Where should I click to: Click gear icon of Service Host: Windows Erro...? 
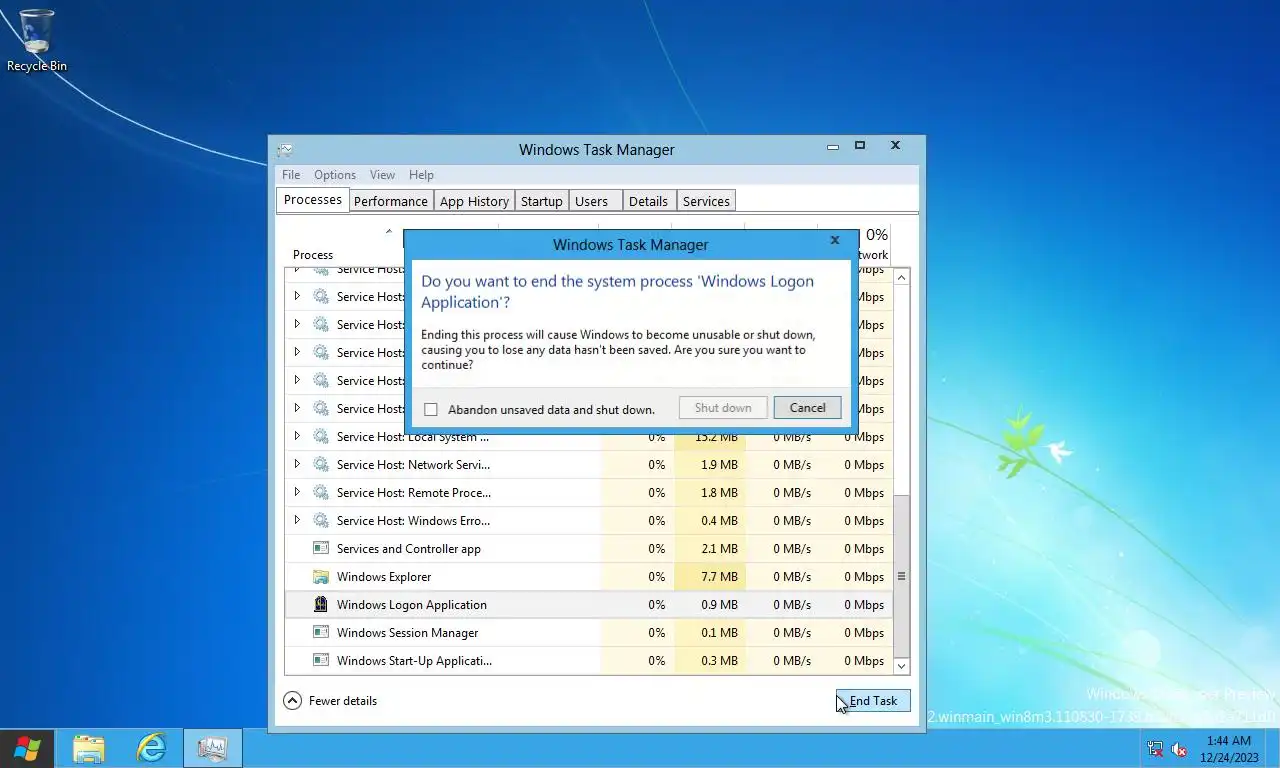321,520
